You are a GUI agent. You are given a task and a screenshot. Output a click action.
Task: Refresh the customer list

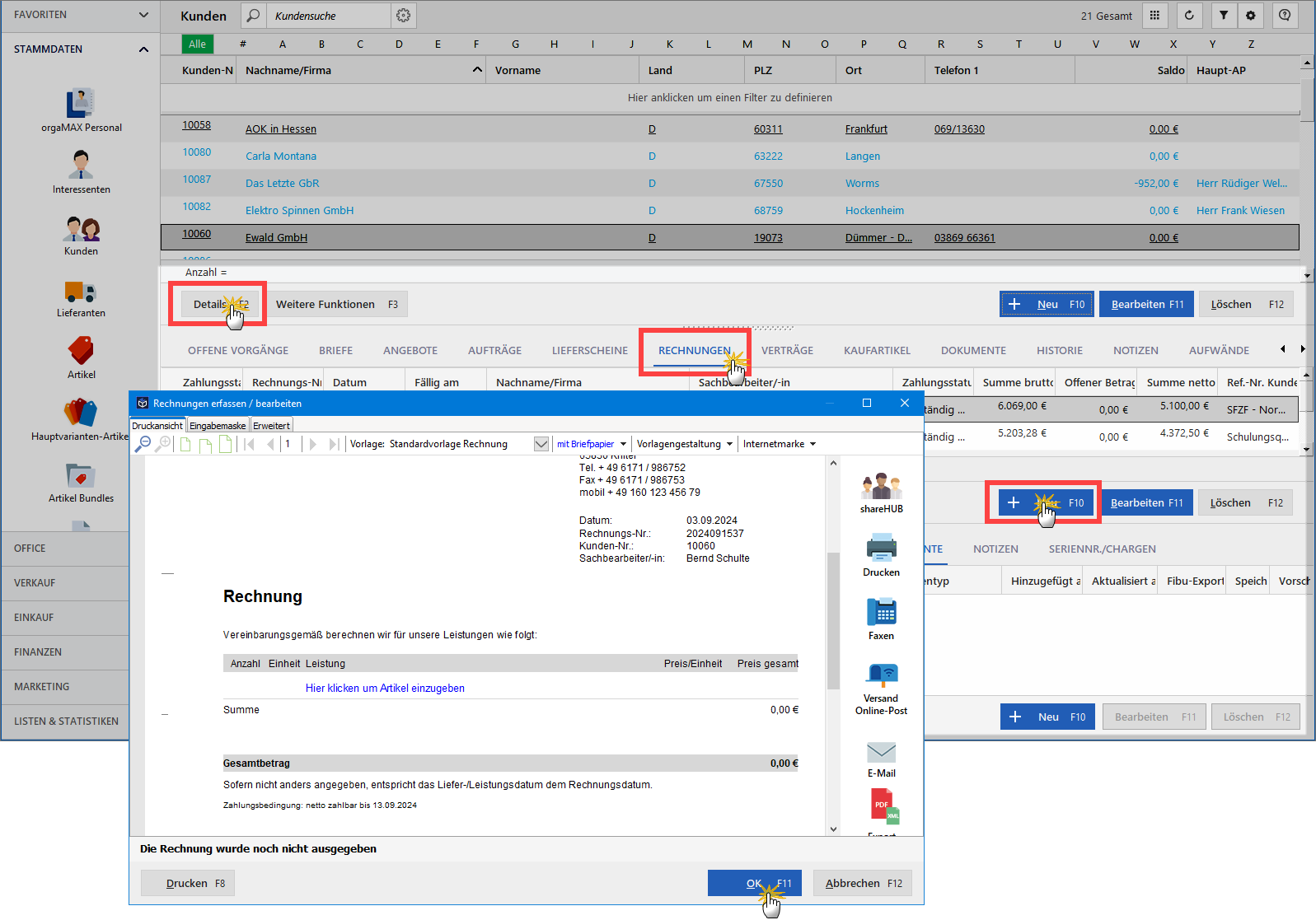pos(1189,15)
